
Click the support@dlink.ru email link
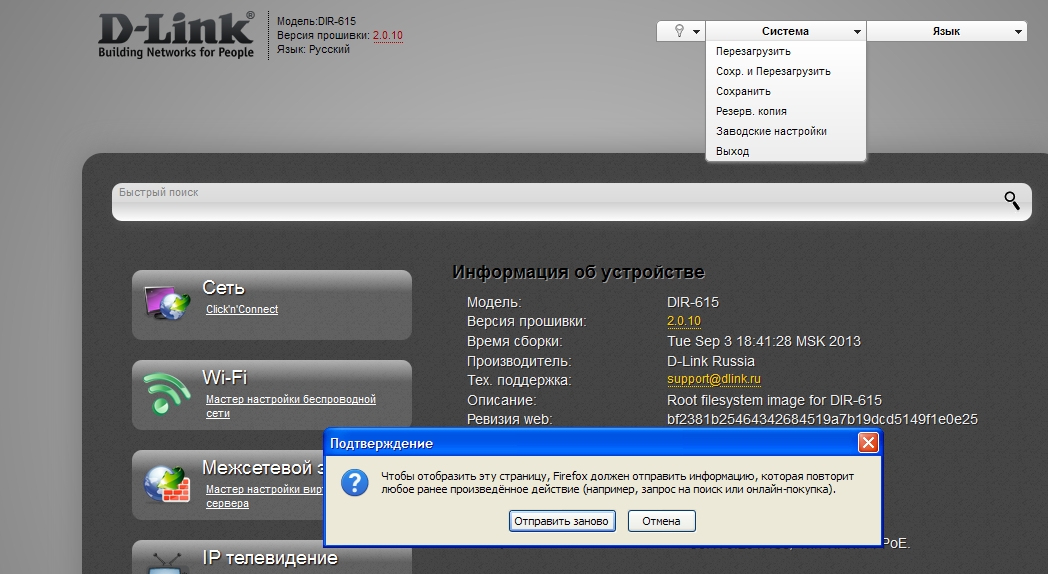714,379
